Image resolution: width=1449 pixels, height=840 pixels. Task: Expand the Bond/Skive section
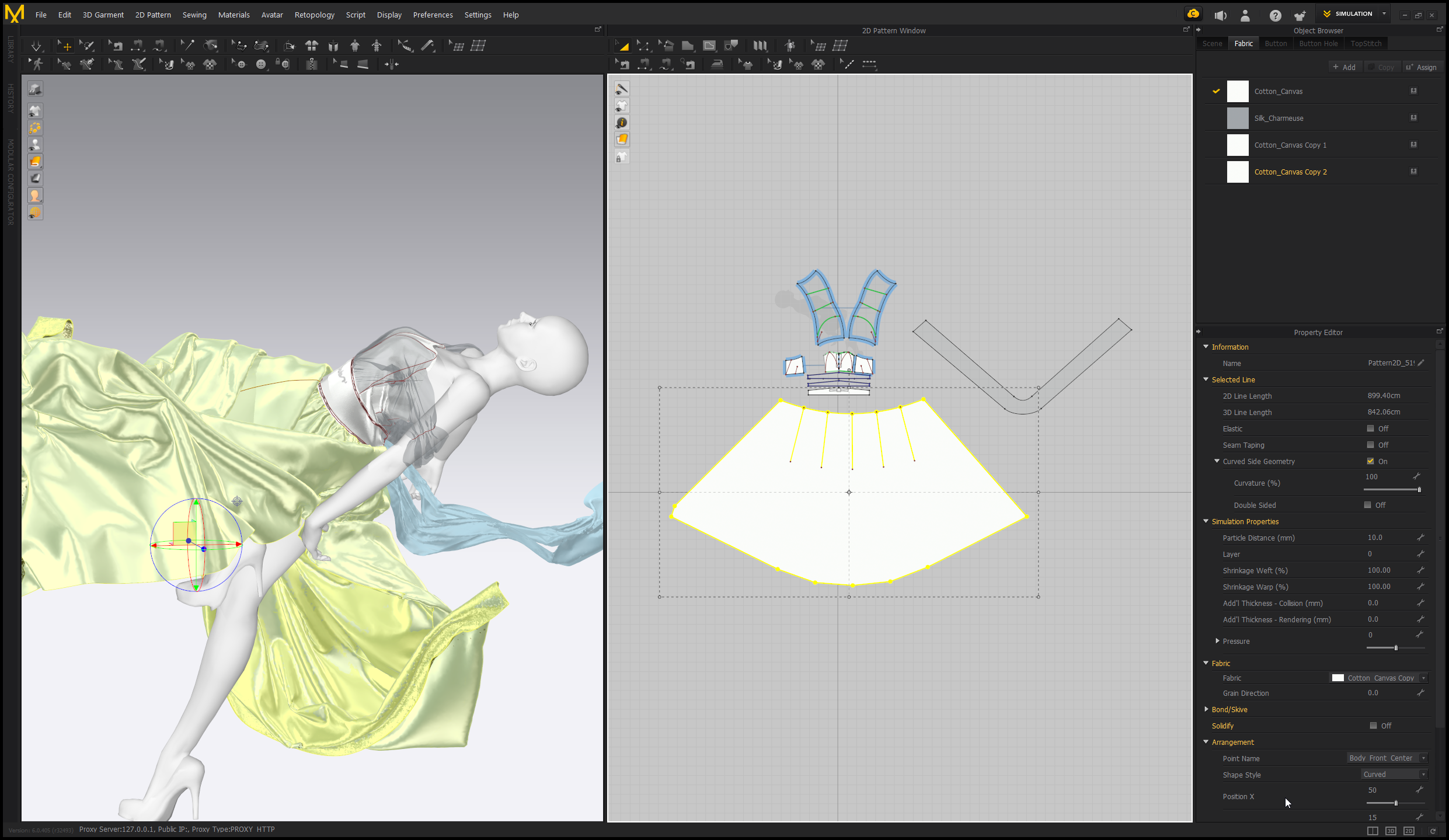1206,709
